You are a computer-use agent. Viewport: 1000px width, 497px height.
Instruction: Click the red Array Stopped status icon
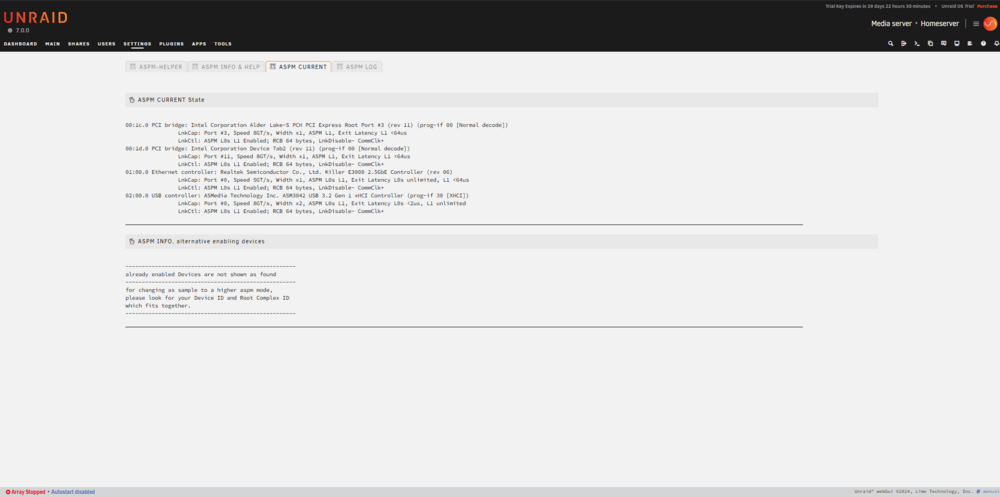click(8, 492)
